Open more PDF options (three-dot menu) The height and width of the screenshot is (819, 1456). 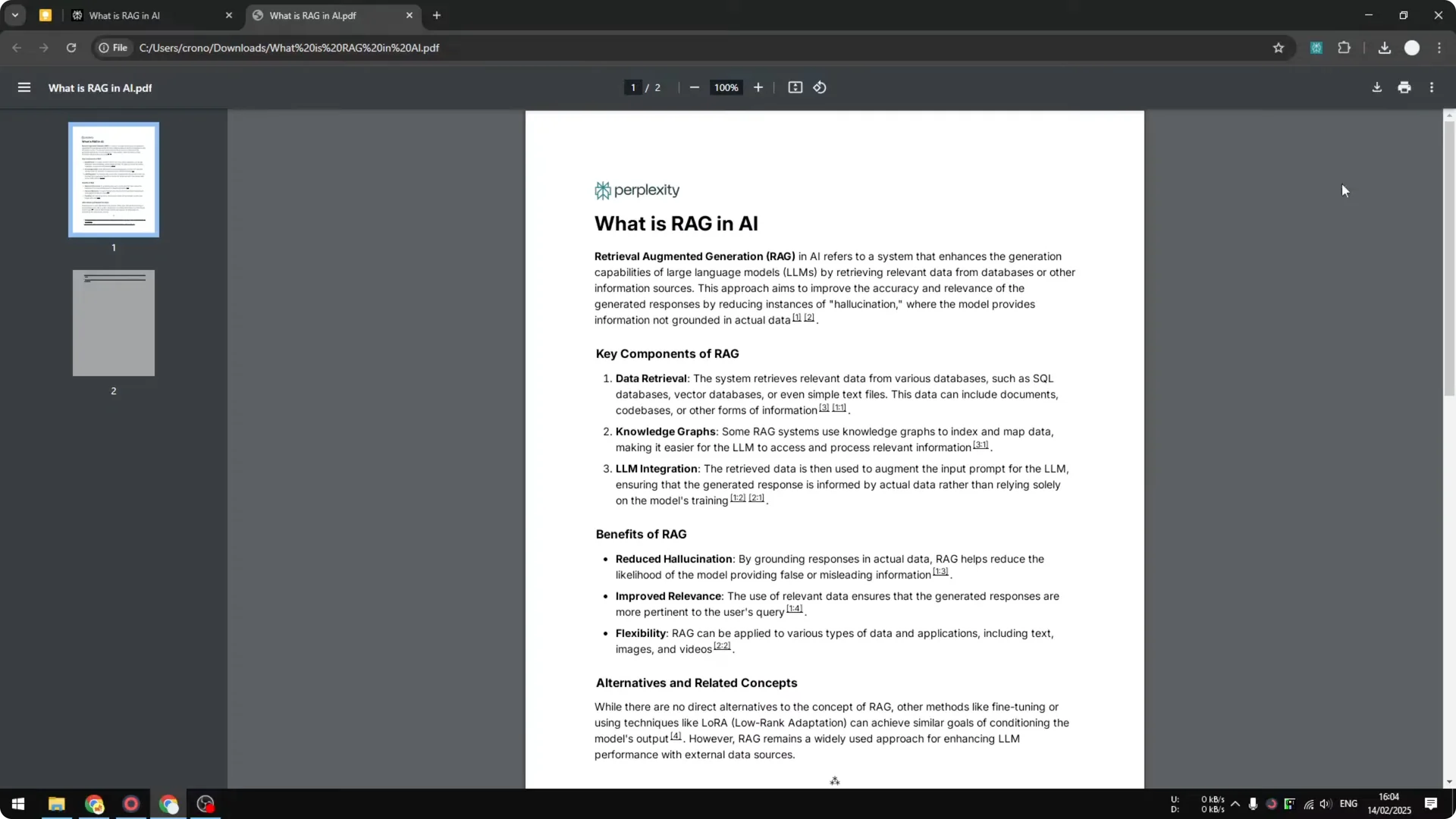click(x=1432, y=87)
